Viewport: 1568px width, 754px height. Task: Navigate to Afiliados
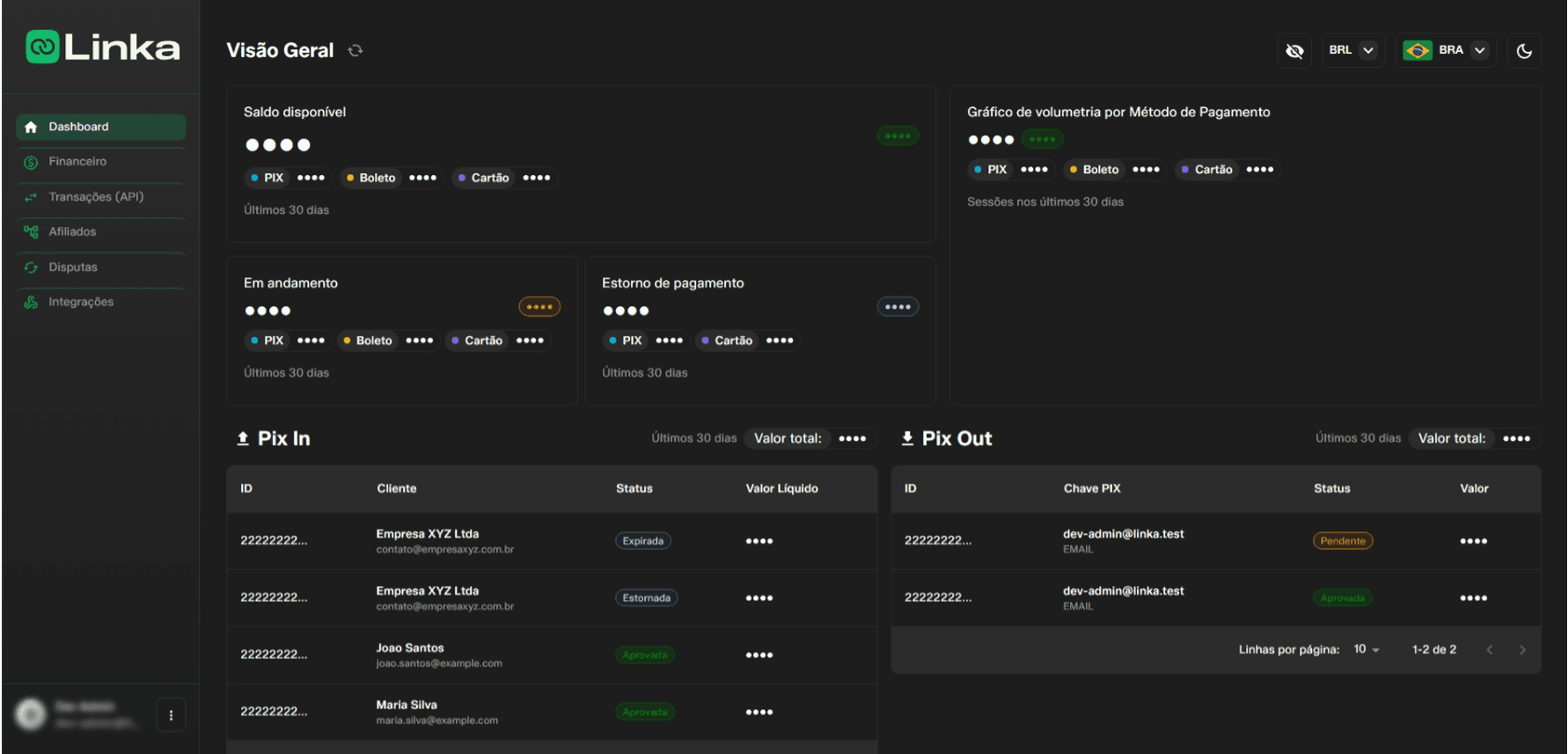[100, 232]
